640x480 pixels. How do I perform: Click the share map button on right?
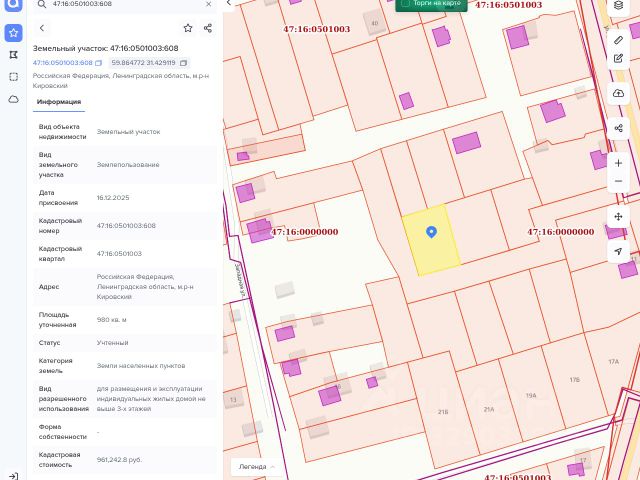618,128
